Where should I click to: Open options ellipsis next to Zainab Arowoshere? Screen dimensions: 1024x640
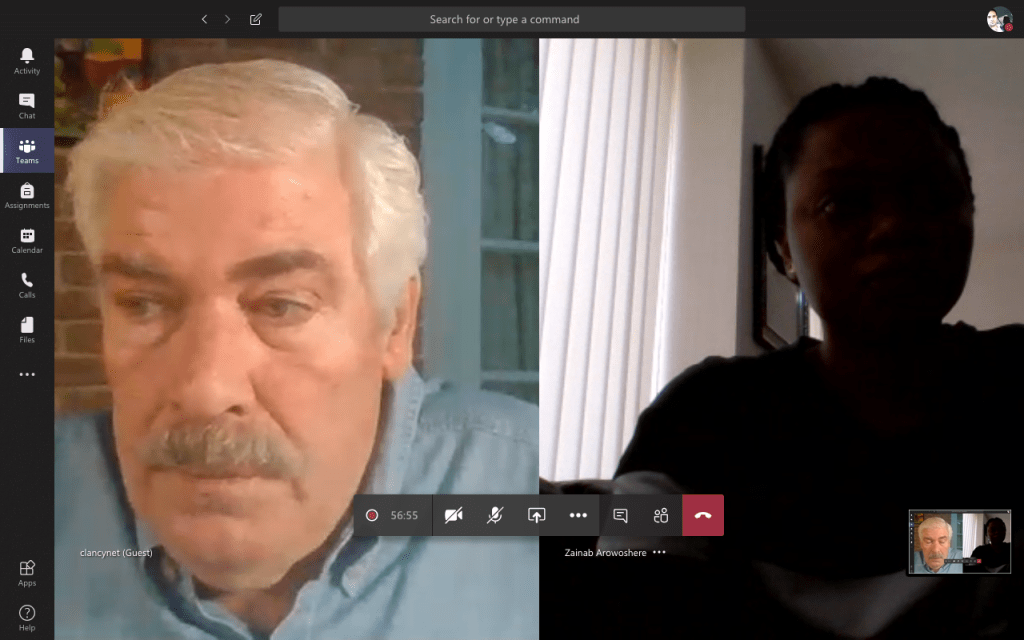pyautogui.click(x=659, y=552)
